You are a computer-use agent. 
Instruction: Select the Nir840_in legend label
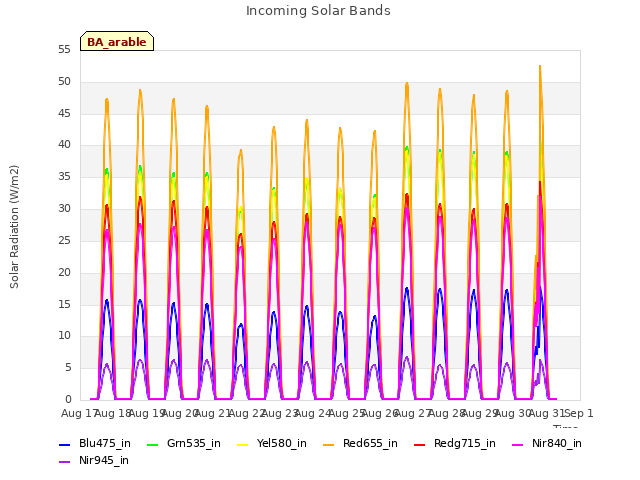tap(557, 444)
